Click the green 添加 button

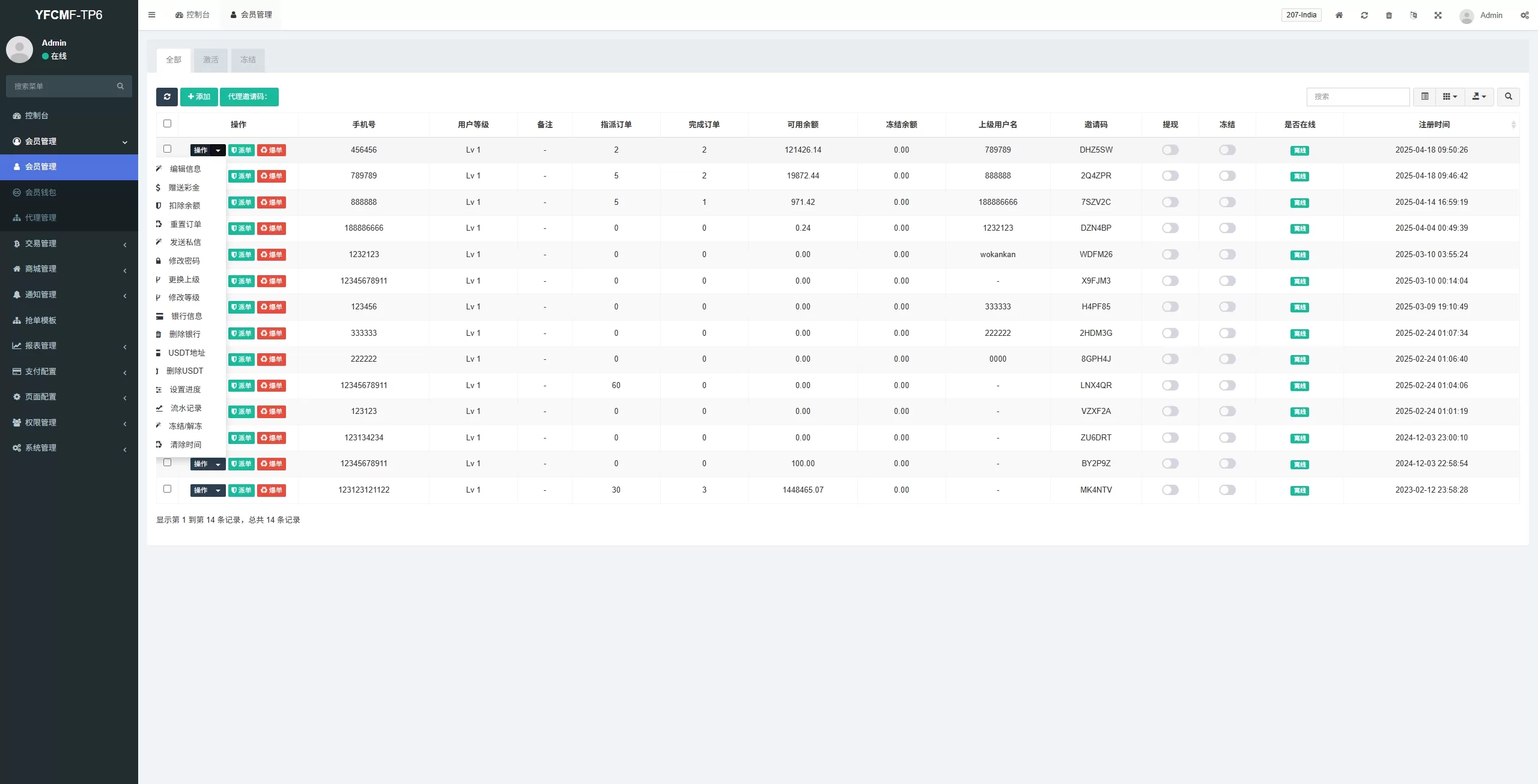point(199,97)
